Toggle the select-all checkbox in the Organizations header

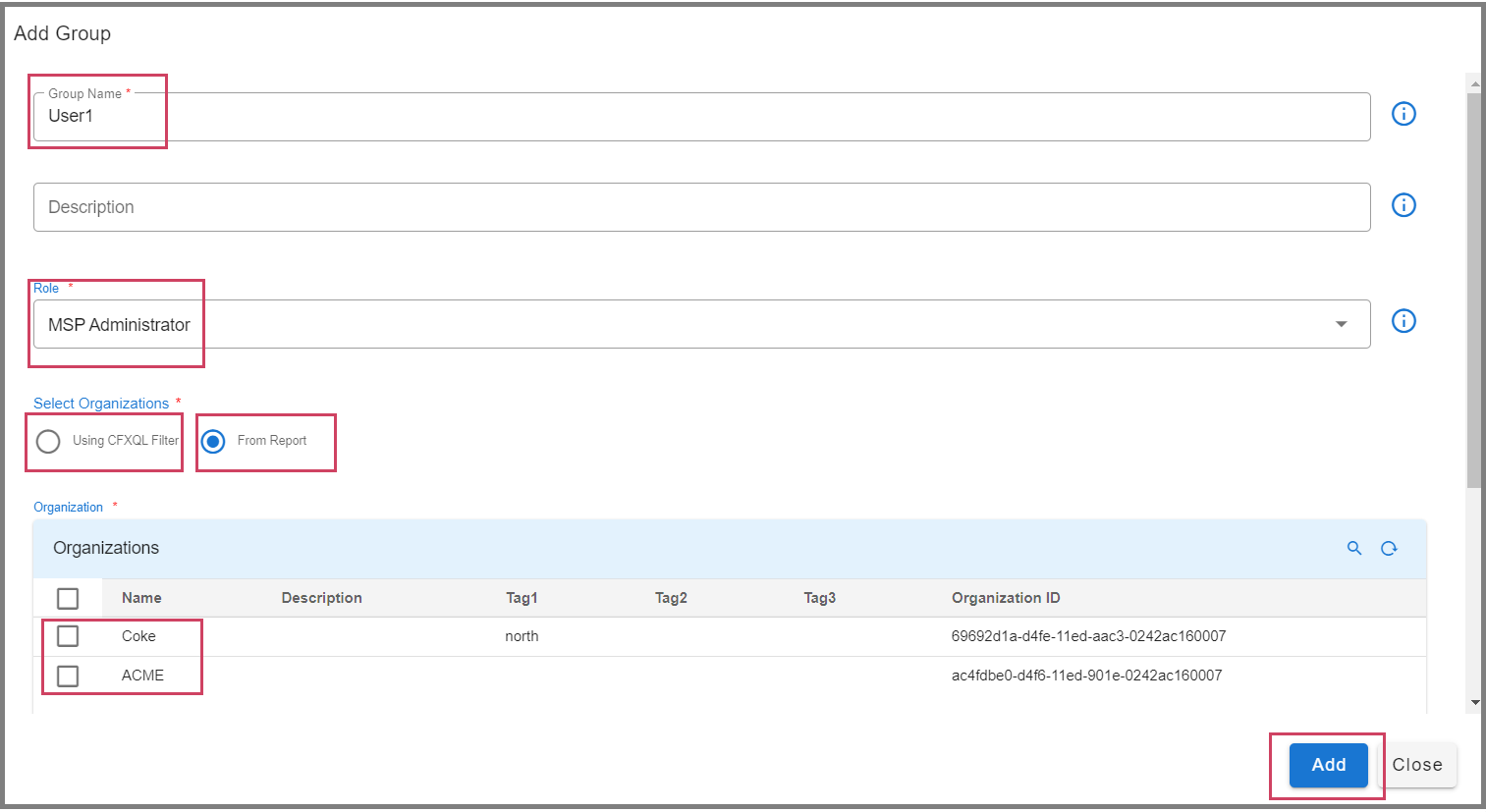tap(67, 597)
